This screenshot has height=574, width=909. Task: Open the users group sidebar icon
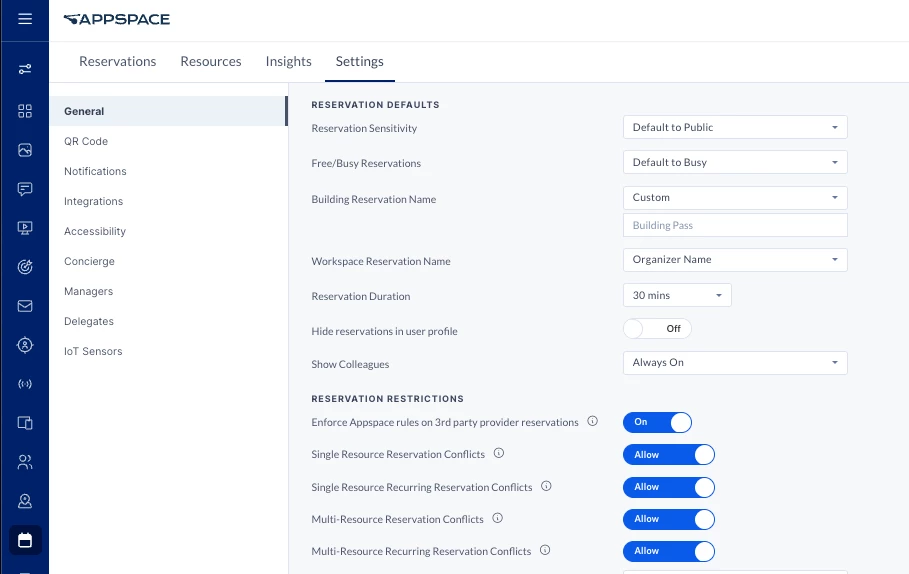[25, 462]
